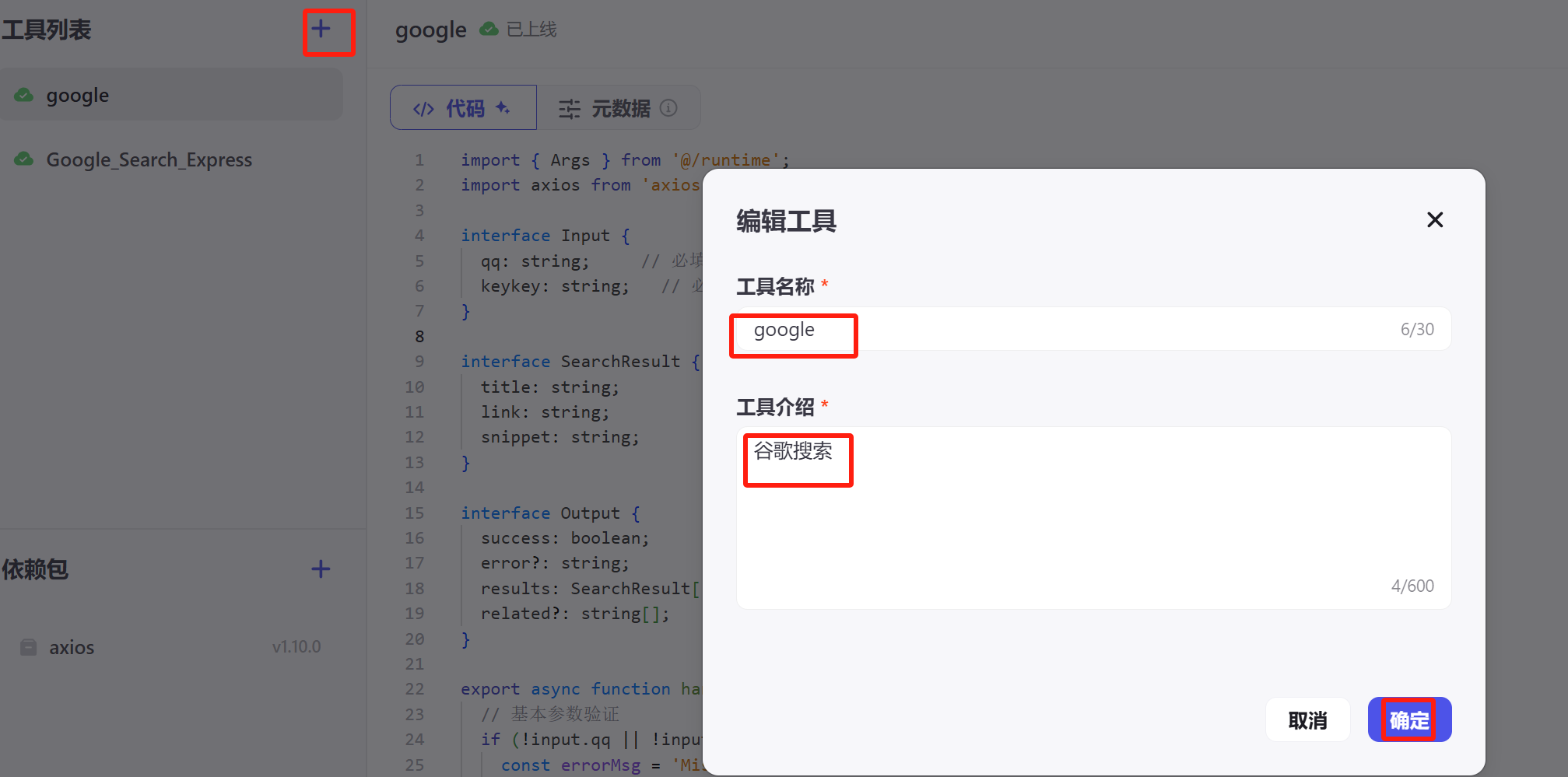
Task: Click the axios package icon
Action: click(29, 647)
